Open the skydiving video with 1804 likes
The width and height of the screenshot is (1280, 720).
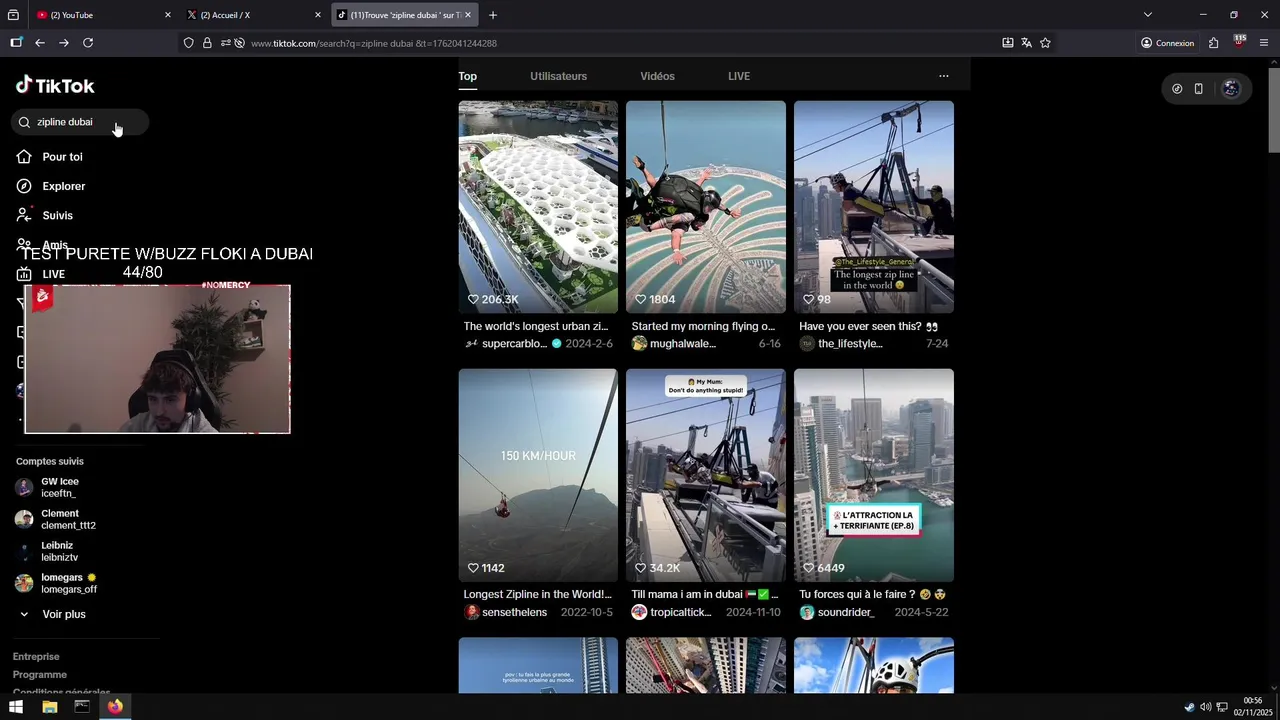(706, 207)
